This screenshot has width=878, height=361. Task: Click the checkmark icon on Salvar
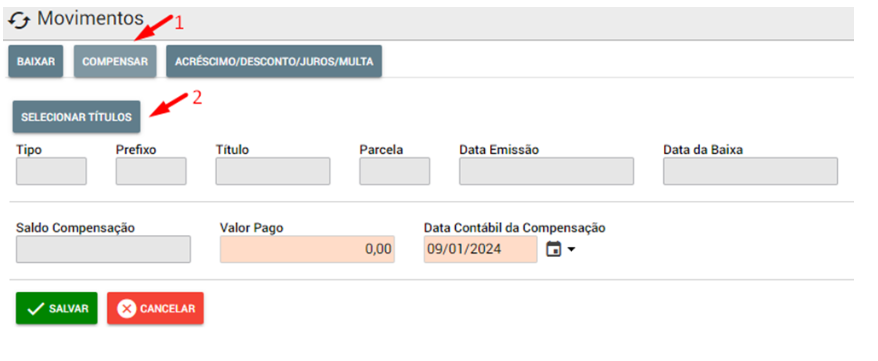(x=35, y=308)
